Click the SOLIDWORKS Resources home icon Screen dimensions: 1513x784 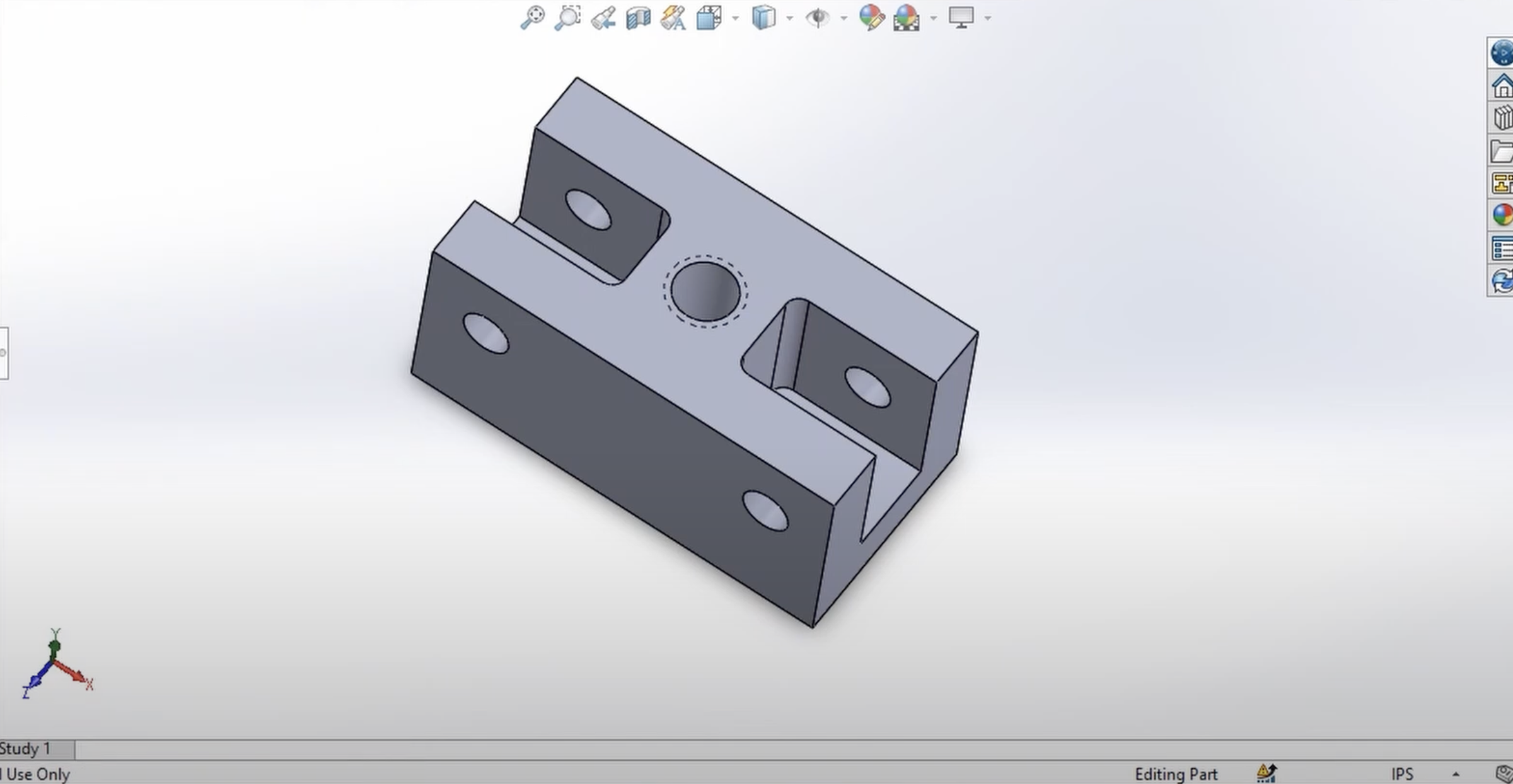[x=1504, y=84]
